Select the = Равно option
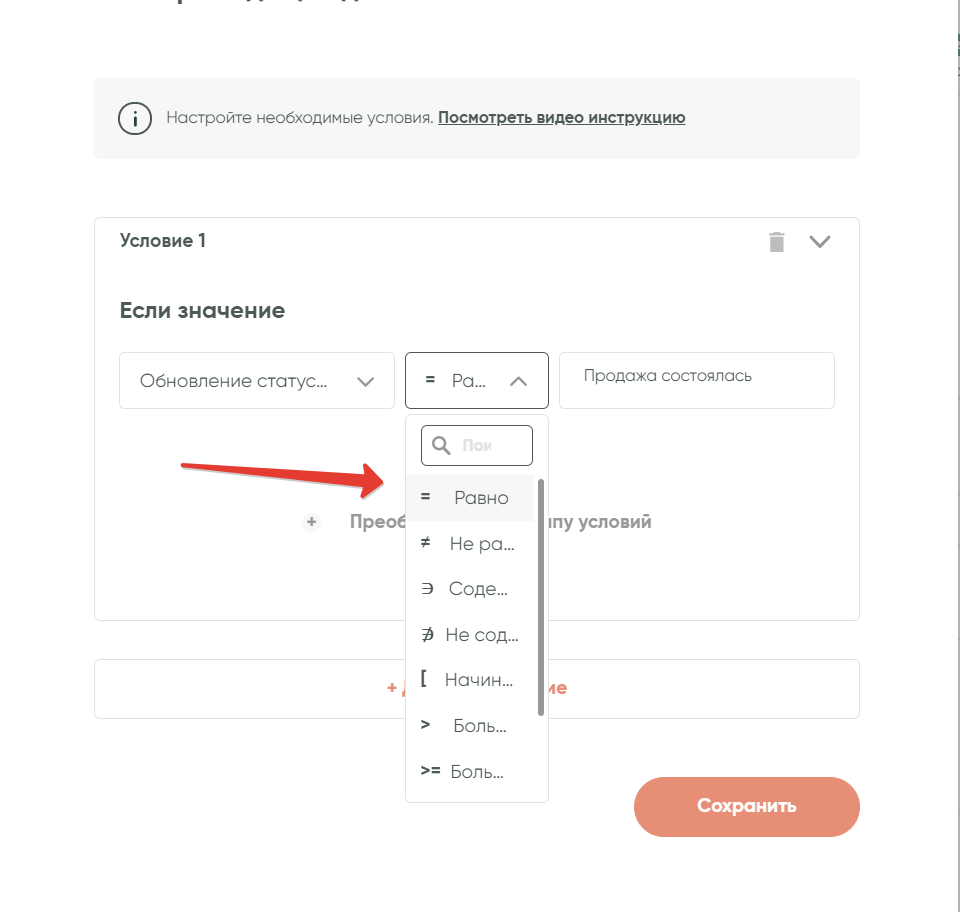The height and width of the screenshot is (912, 960). [470, 498]
